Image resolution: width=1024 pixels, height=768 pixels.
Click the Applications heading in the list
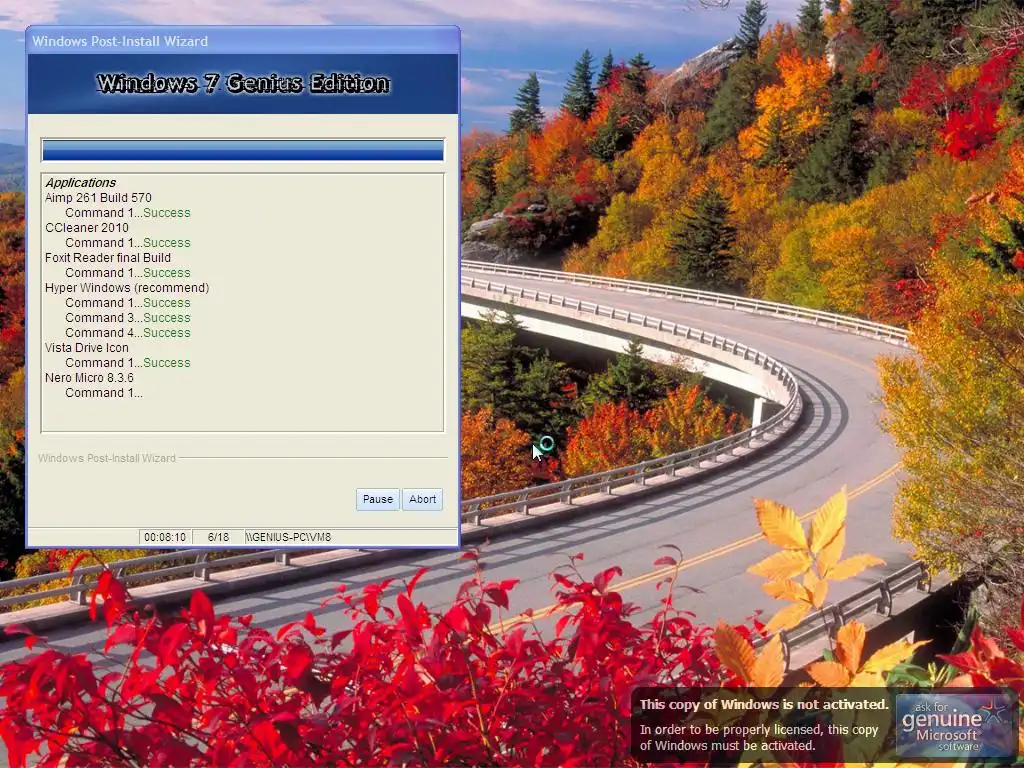[x=80, y=183]
